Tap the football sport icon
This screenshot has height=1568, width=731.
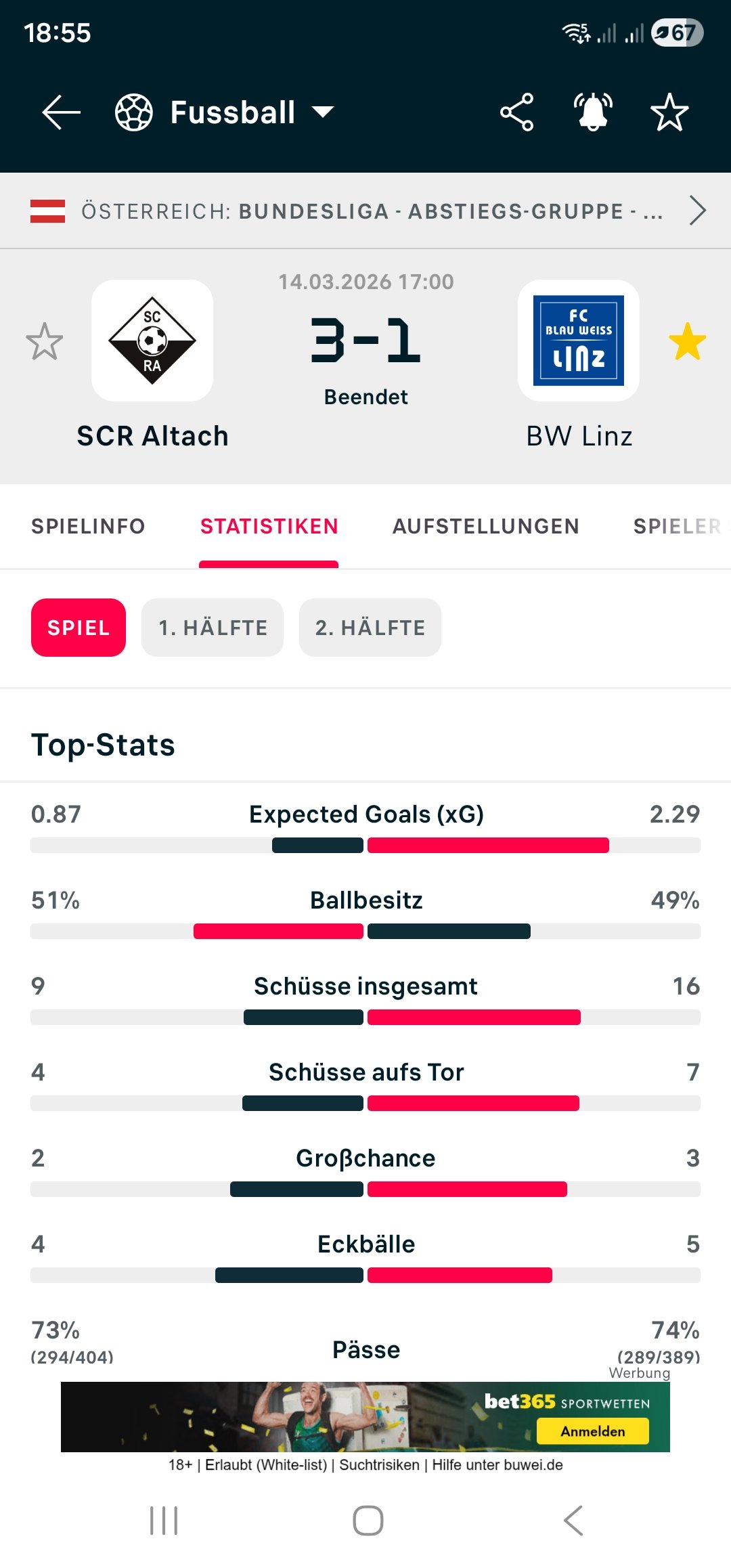pos(133,112)
